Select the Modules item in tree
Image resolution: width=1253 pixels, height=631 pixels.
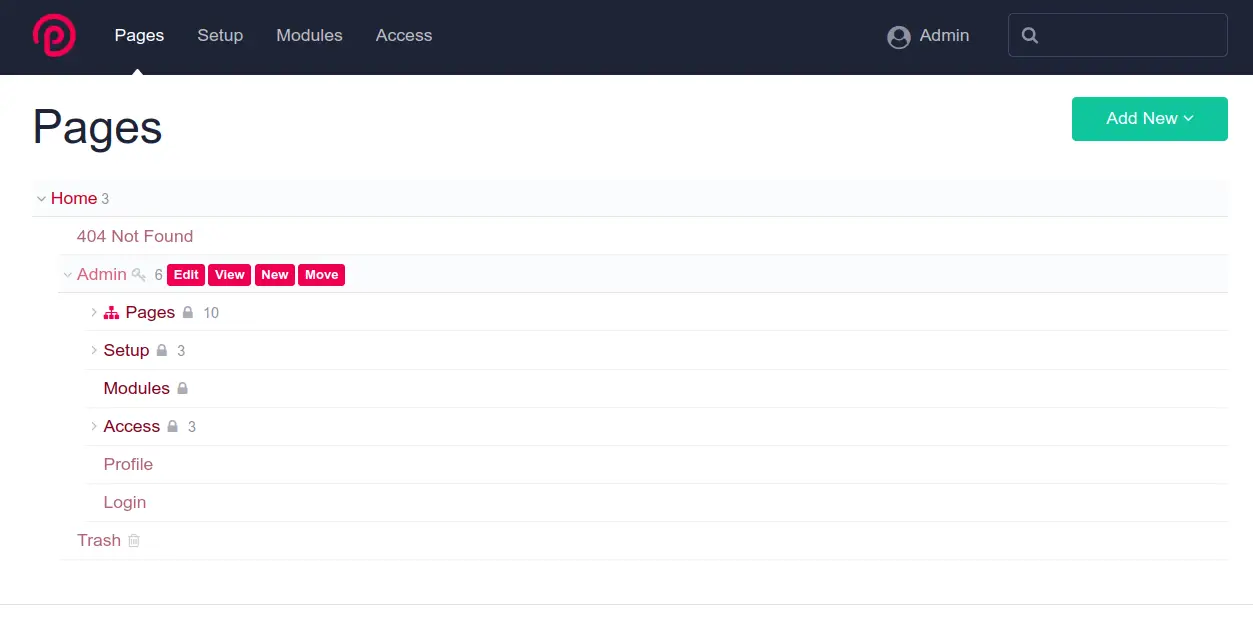[137, 388]
